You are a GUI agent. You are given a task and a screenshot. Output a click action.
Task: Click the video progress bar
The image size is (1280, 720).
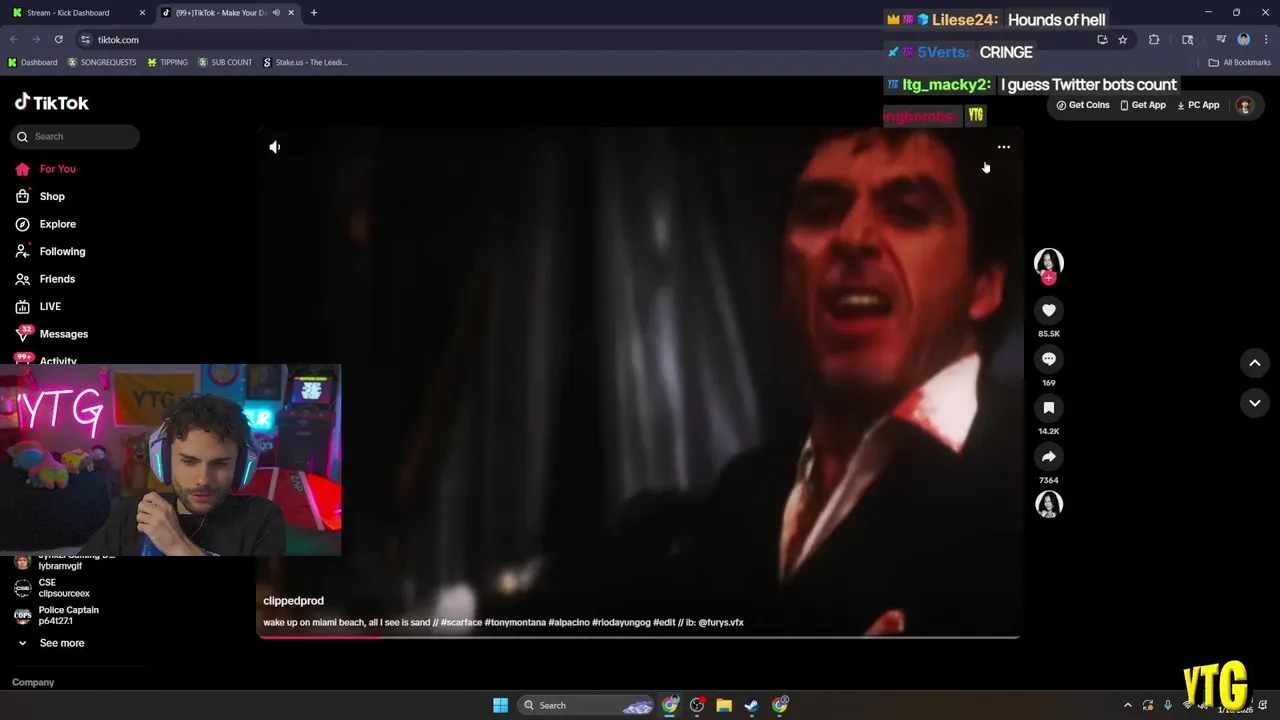click(638, 636)
